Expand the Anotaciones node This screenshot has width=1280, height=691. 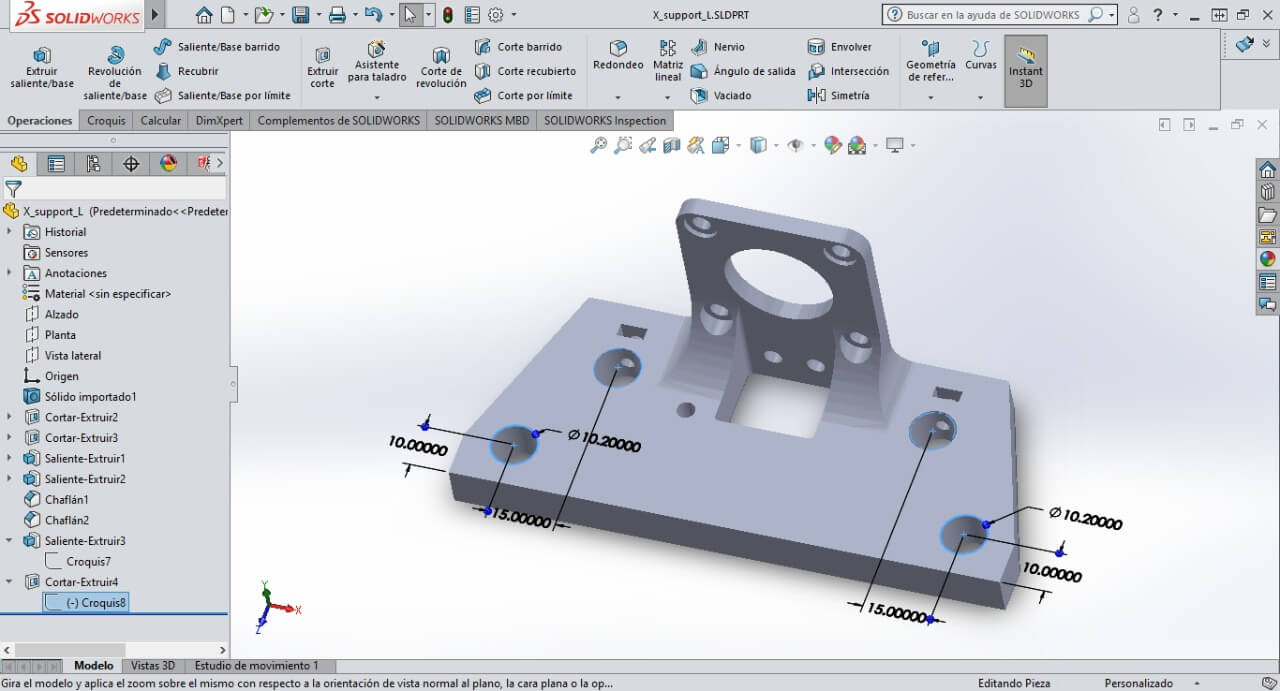coord(9,273)
